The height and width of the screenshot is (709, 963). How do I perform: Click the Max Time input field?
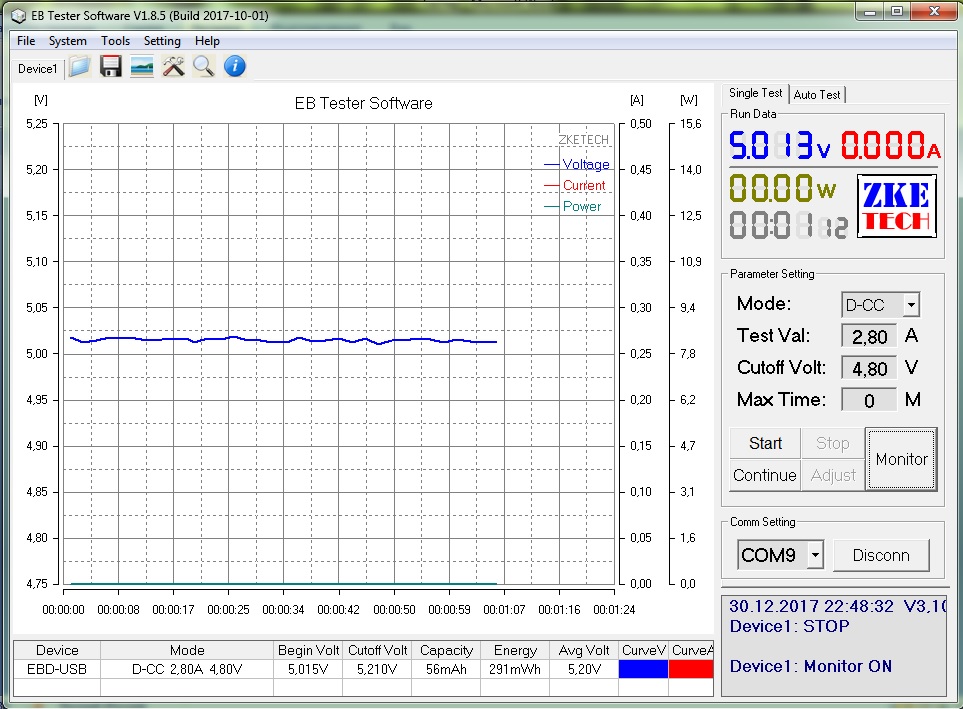(x=869, y=401)
